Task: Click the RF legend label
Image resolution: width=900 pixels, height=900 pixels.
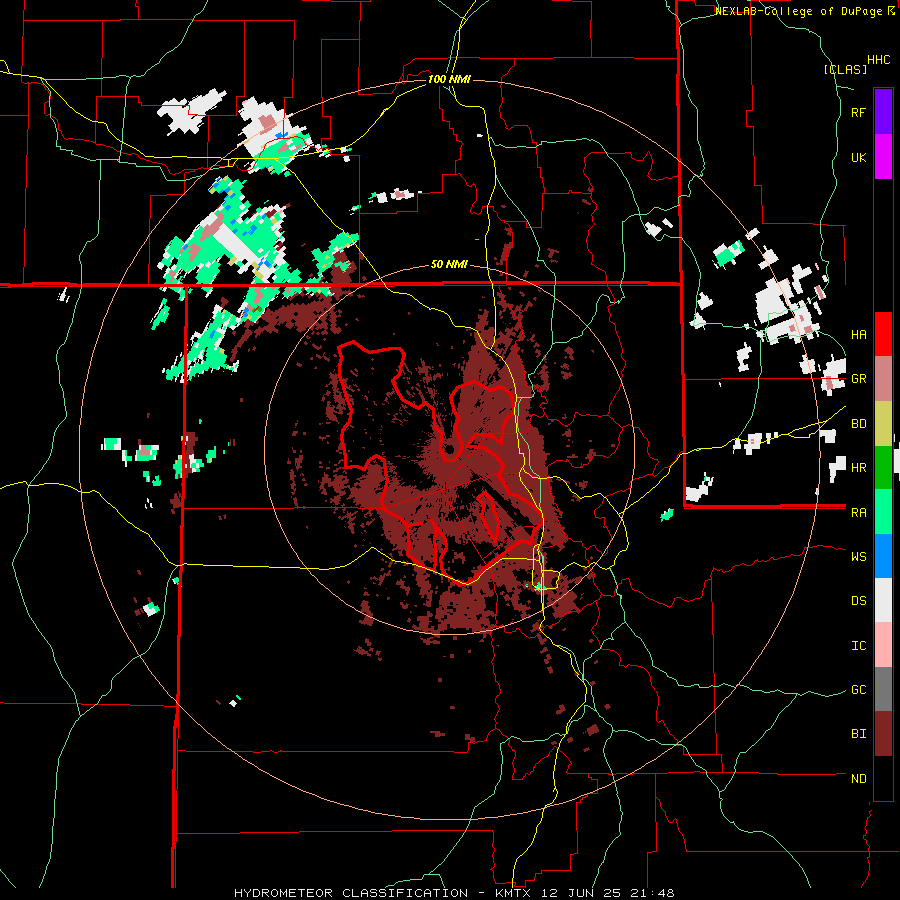Action: [x=858, y=112]
